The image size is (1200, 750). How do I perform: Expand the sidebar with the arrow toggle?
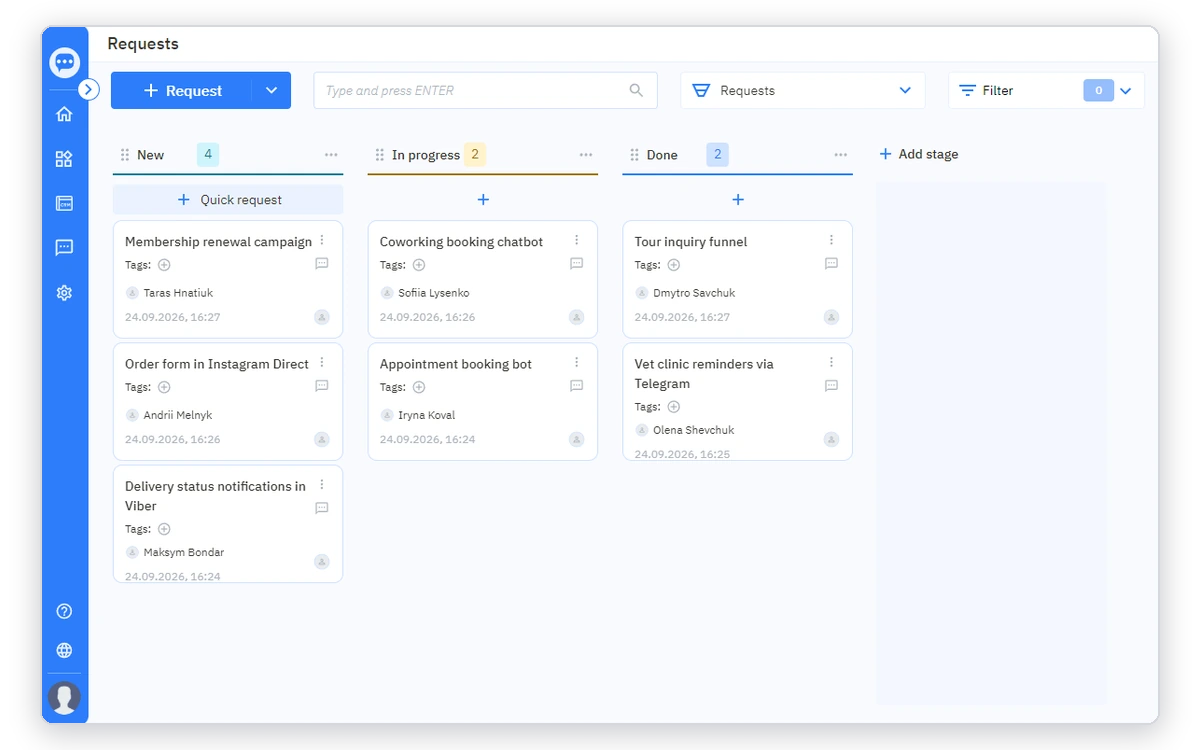pos(89,89)
